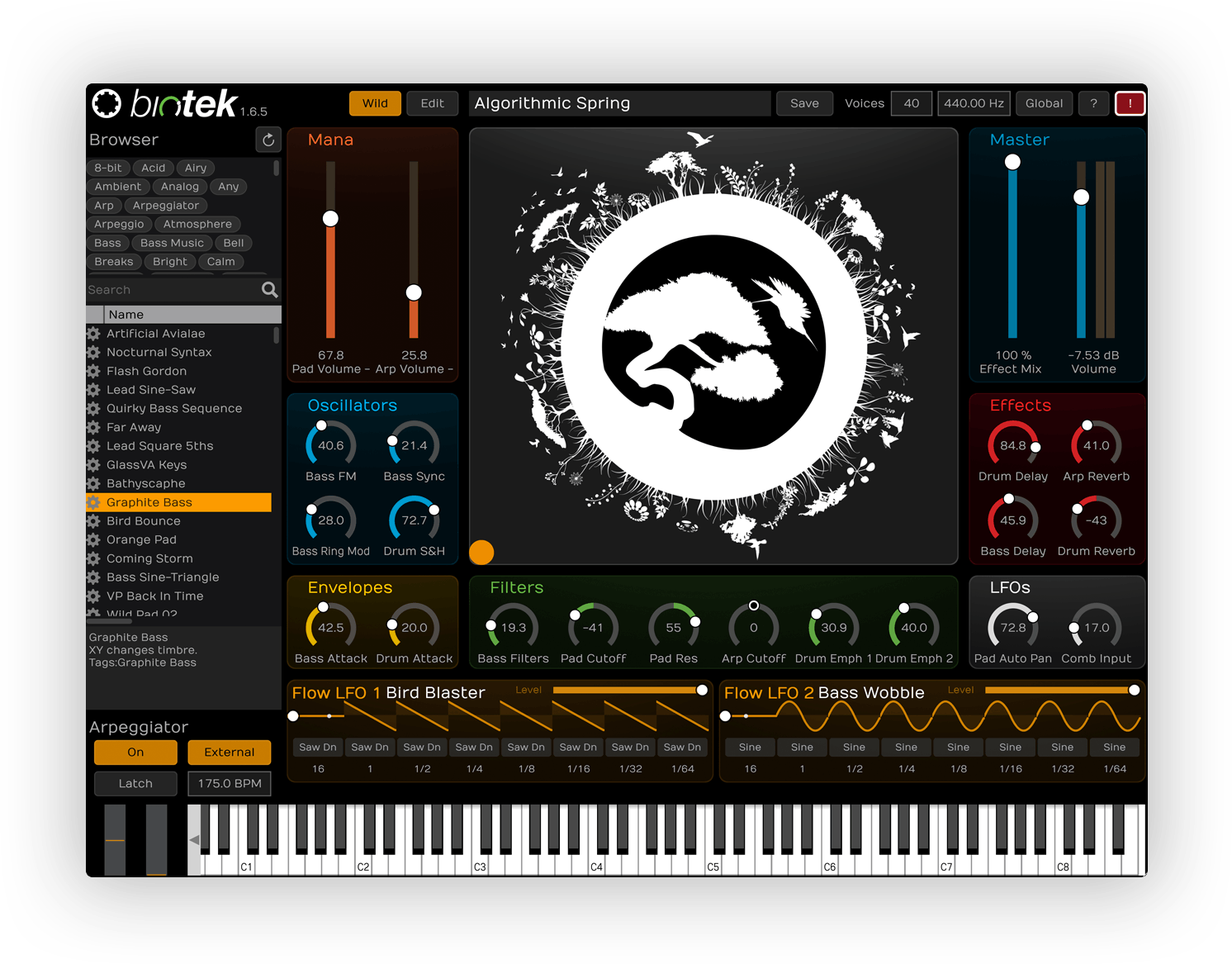Open the red exclamation alert icon

pyautogui.click(x=1130, y=103)
